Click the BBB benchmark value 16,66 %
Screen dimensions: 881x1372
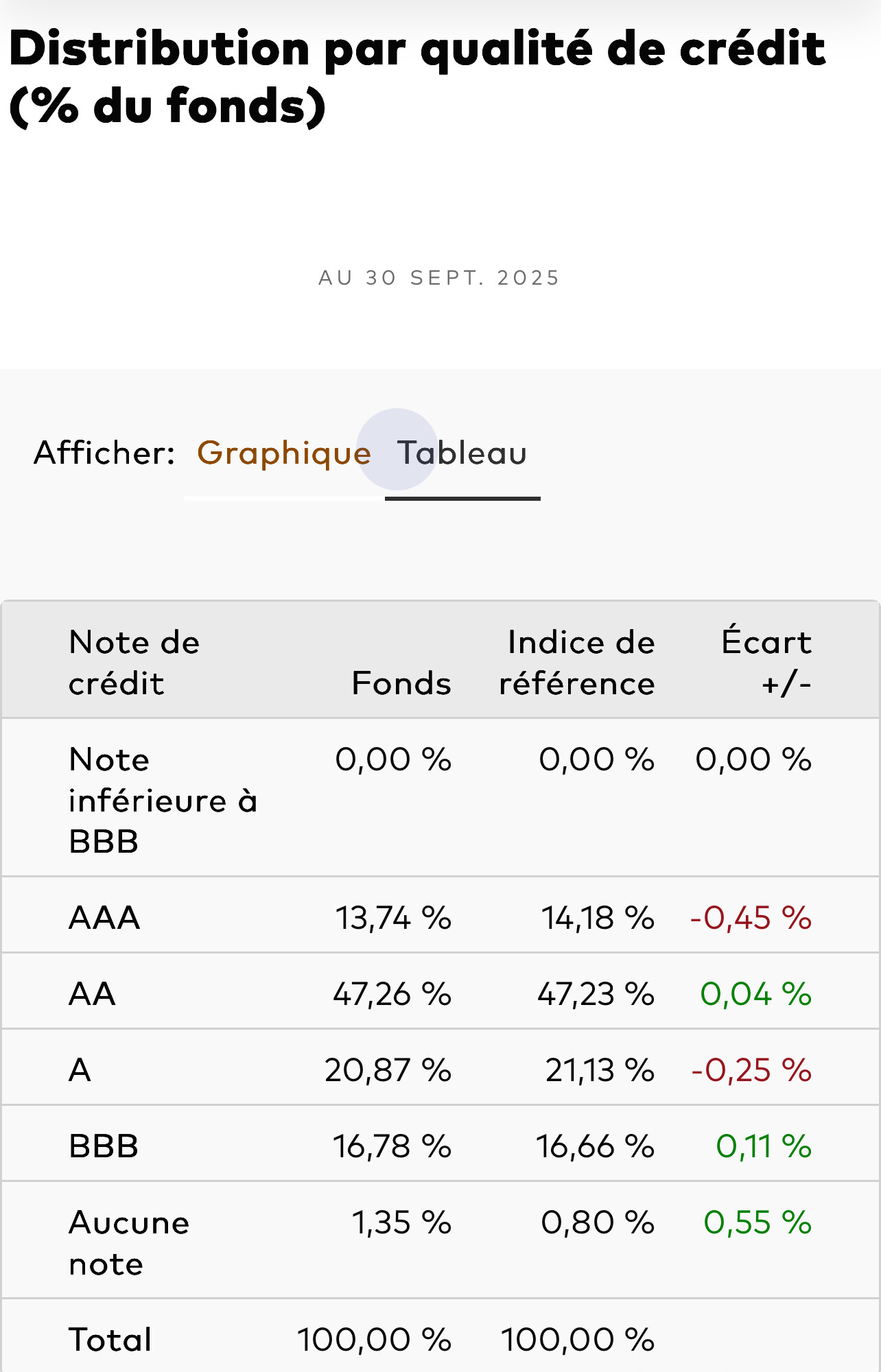(595, 1146)
